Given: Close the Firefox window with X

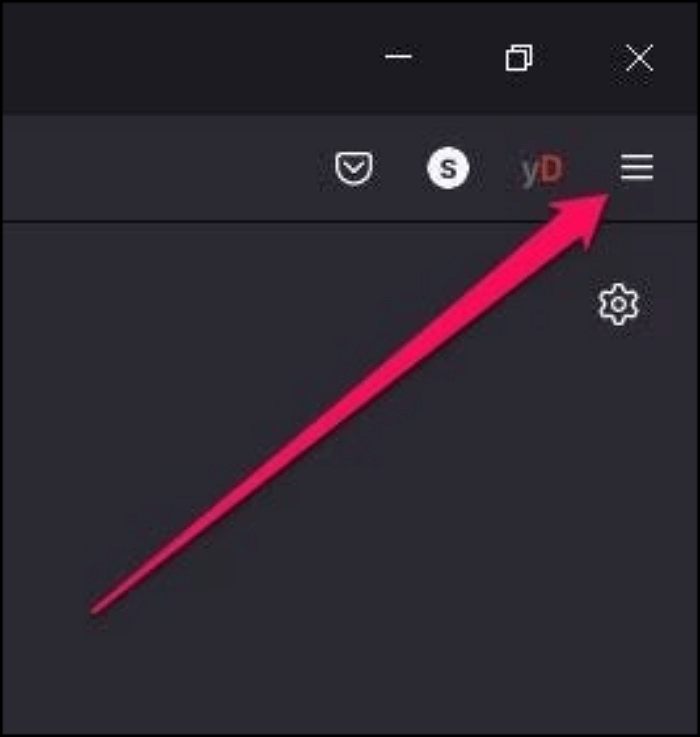Looking at the screenshot, I should point(639,58).
